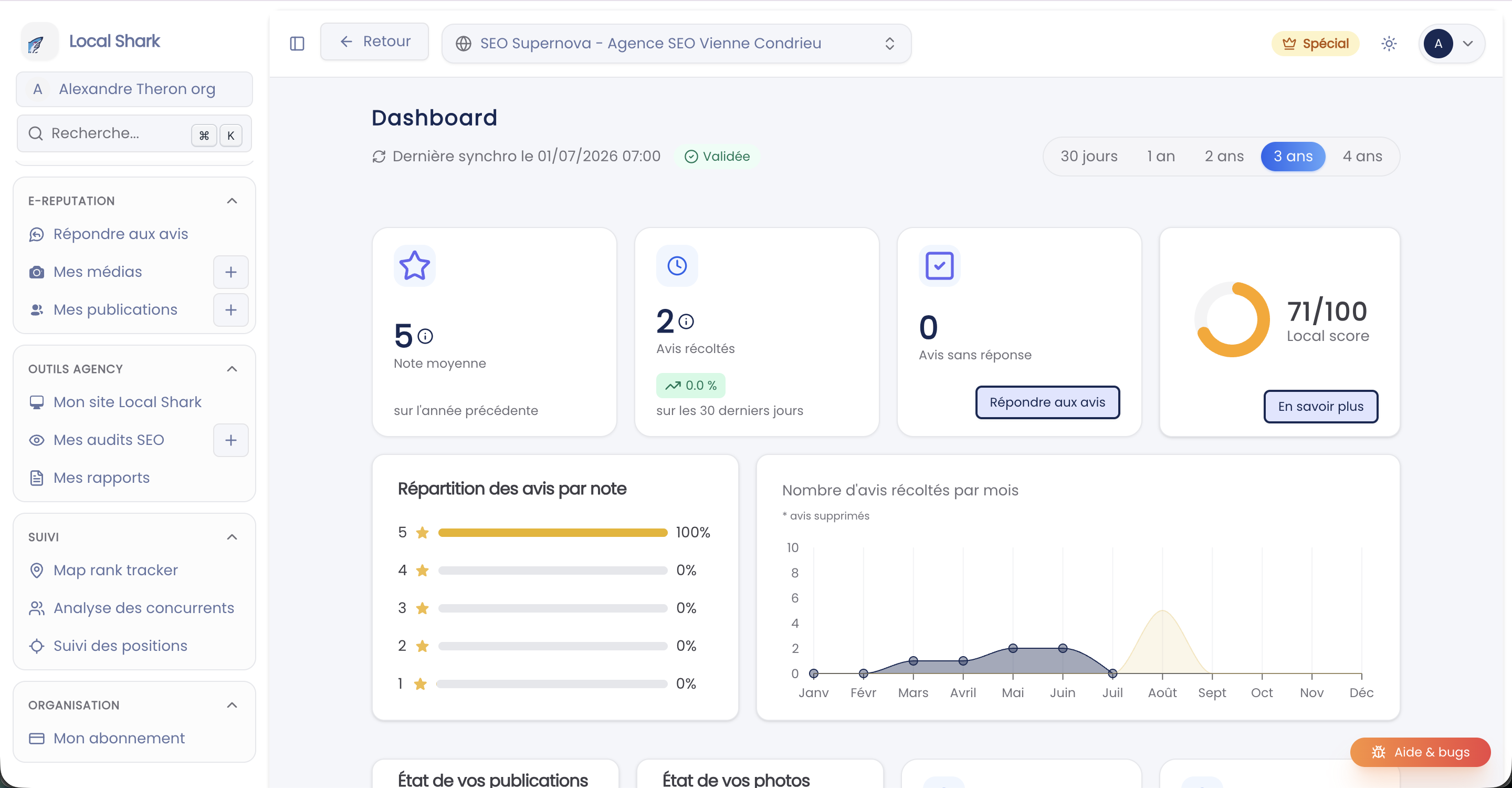Click En savoir plus button
Viewport: 1512px width, 788px height.
1320,406
